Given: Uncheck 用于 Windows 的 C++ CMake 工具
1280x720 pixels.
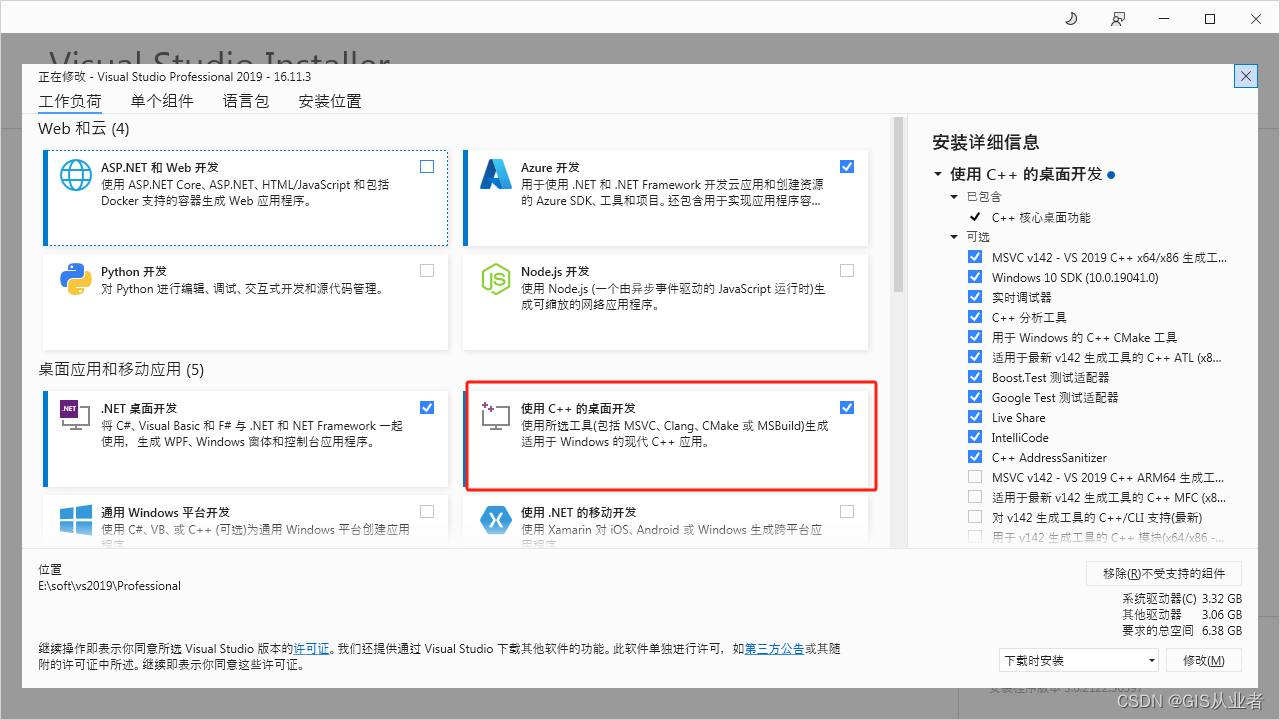Looking at the screenshot, I should [975, 337].
